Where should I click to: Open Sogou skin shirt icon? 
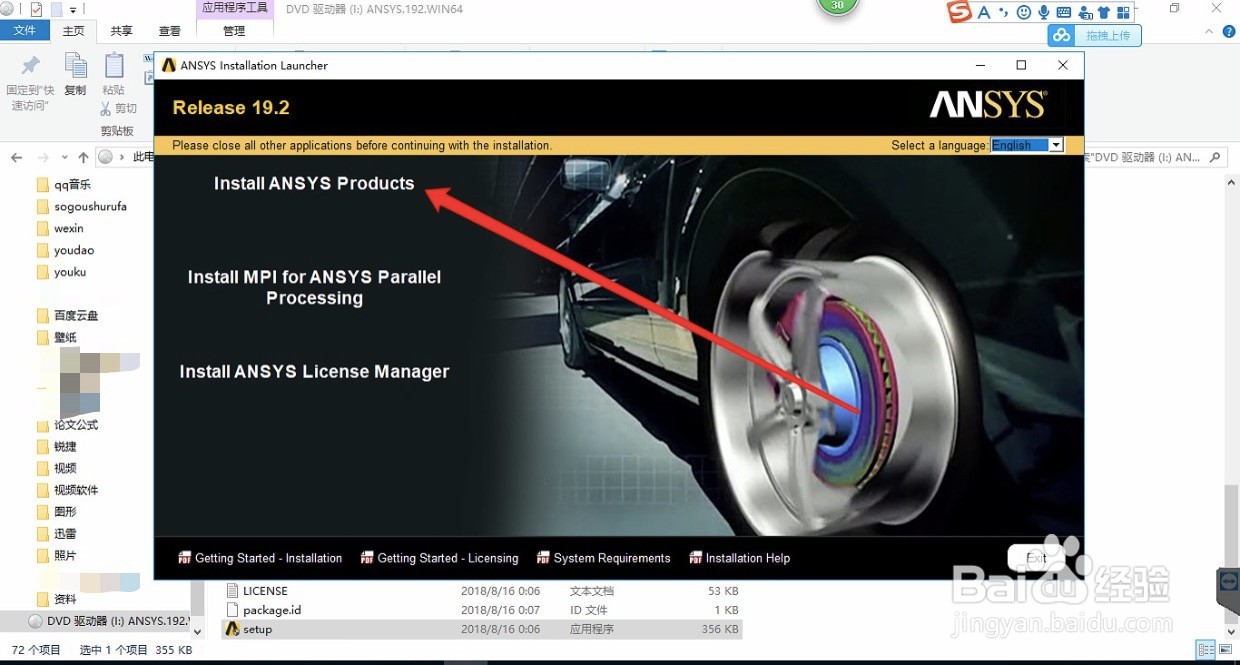[x=1104, y=12]
